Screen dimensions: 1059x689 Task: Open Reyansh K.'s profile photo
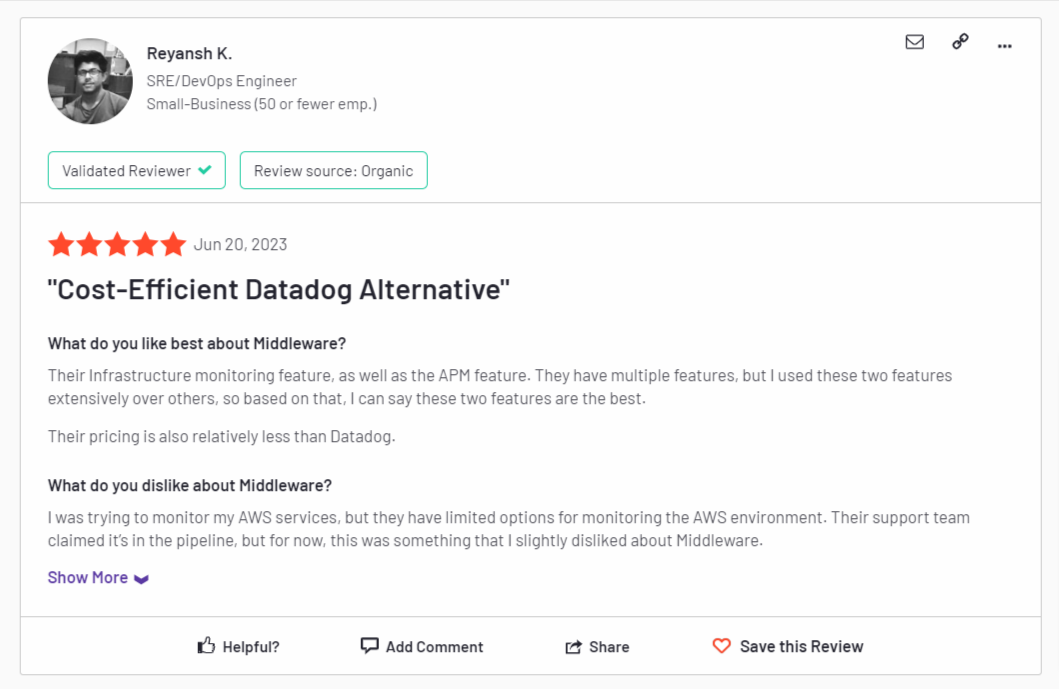coord(90,81)
